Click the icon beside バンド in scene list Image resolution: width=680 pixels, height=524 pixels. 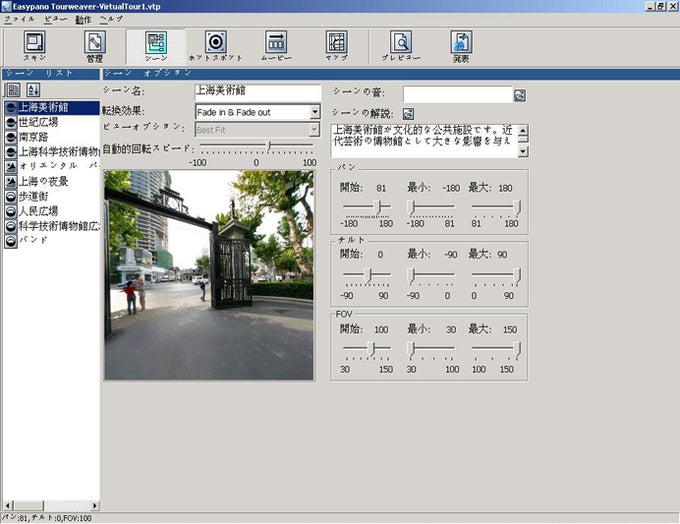[x=11, y=241]
